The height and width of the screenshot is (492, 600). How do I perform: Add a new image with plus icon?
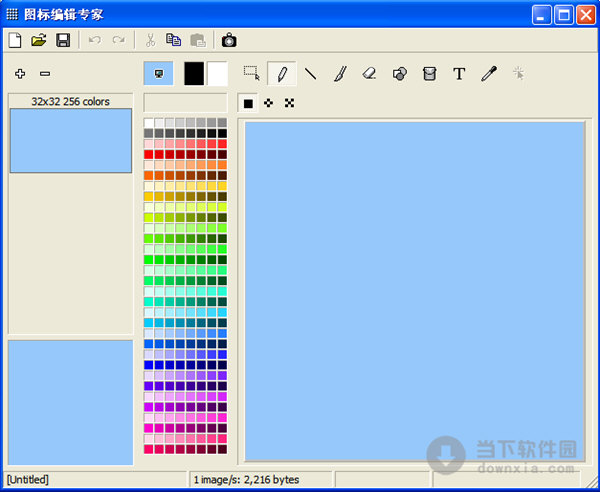pyautogui.click(x=20, y=73)
